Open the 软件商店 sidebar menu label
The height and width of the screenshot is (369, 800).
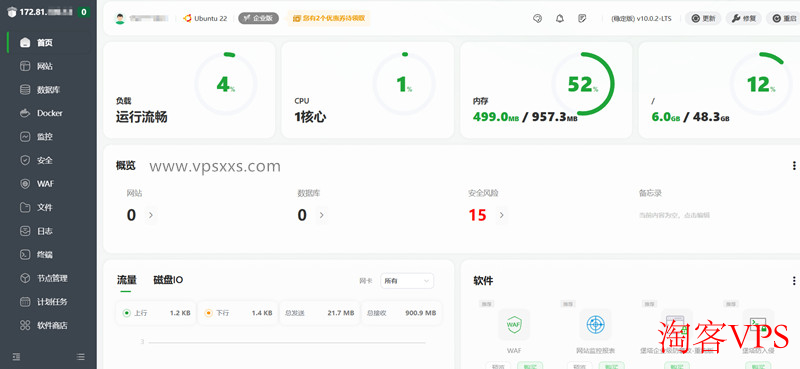pos(52,325)
